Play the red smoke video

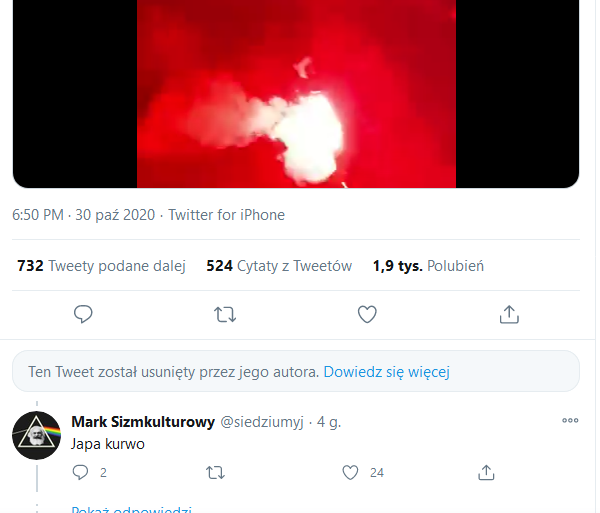tap(296, 94)
